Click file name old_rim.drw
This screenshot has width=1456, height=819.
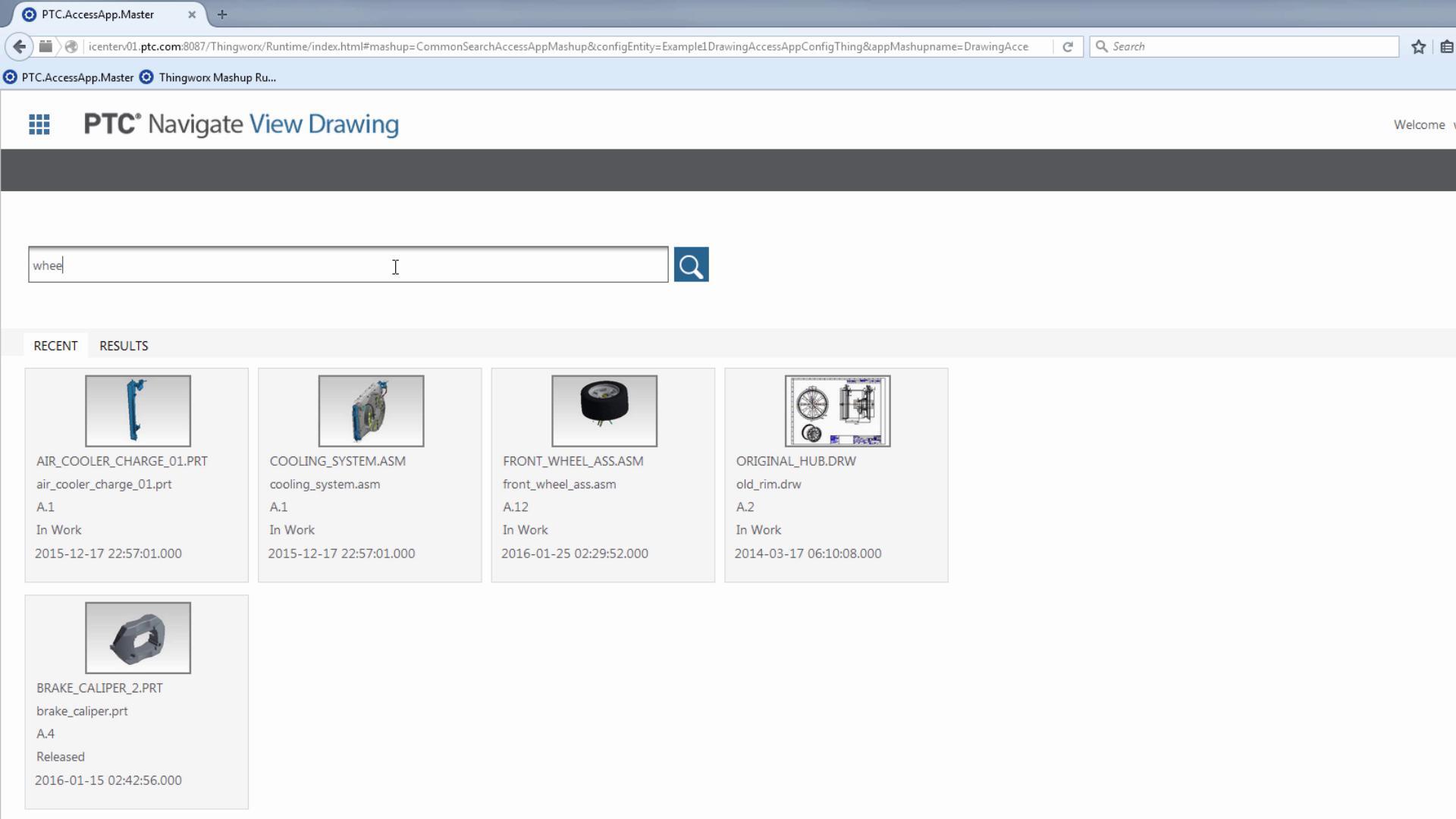(768, 484)
